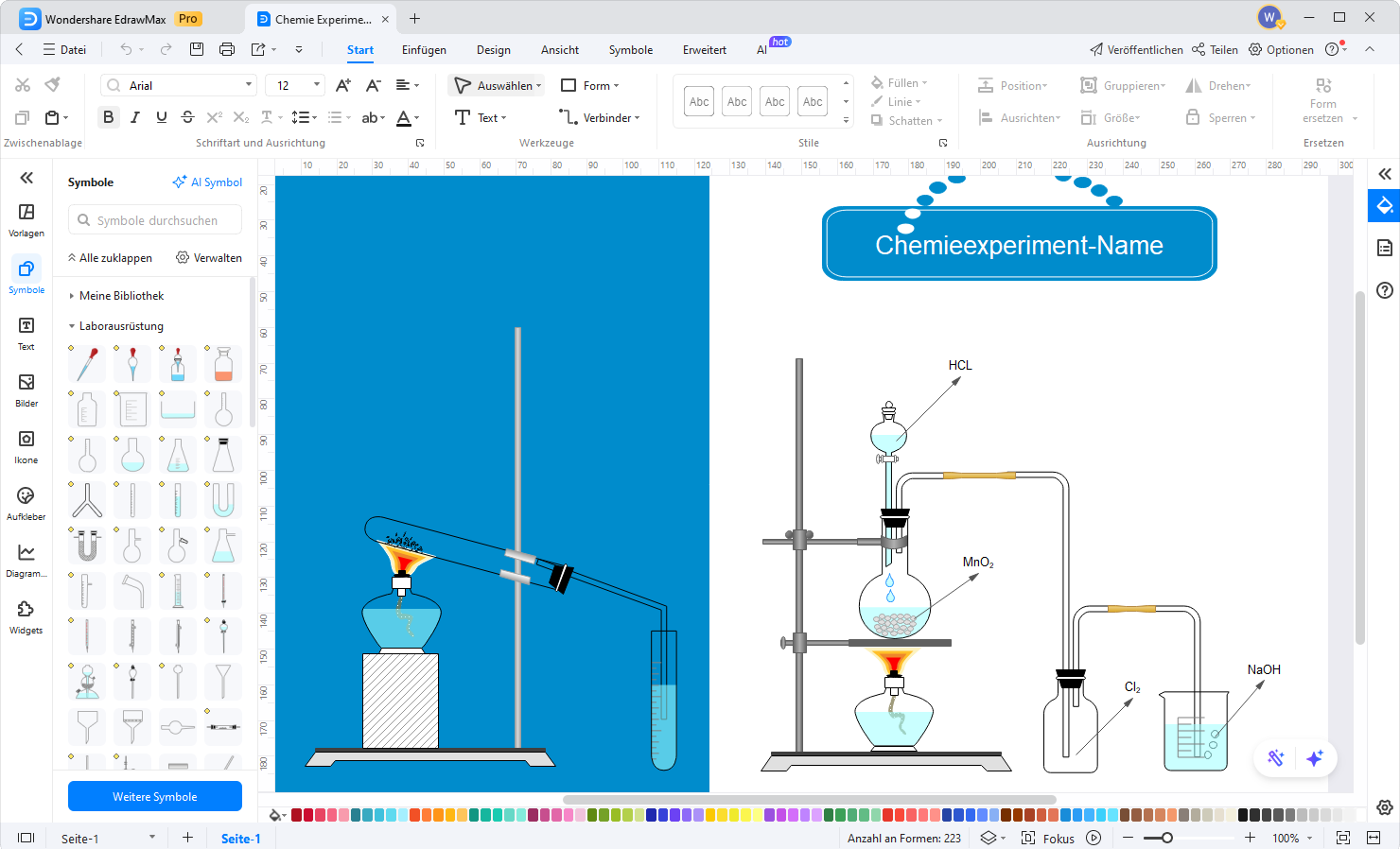Open the Optionen settings button
Image resolution: width=1400 pixels, height=849 pixels.
(1282, 50)
